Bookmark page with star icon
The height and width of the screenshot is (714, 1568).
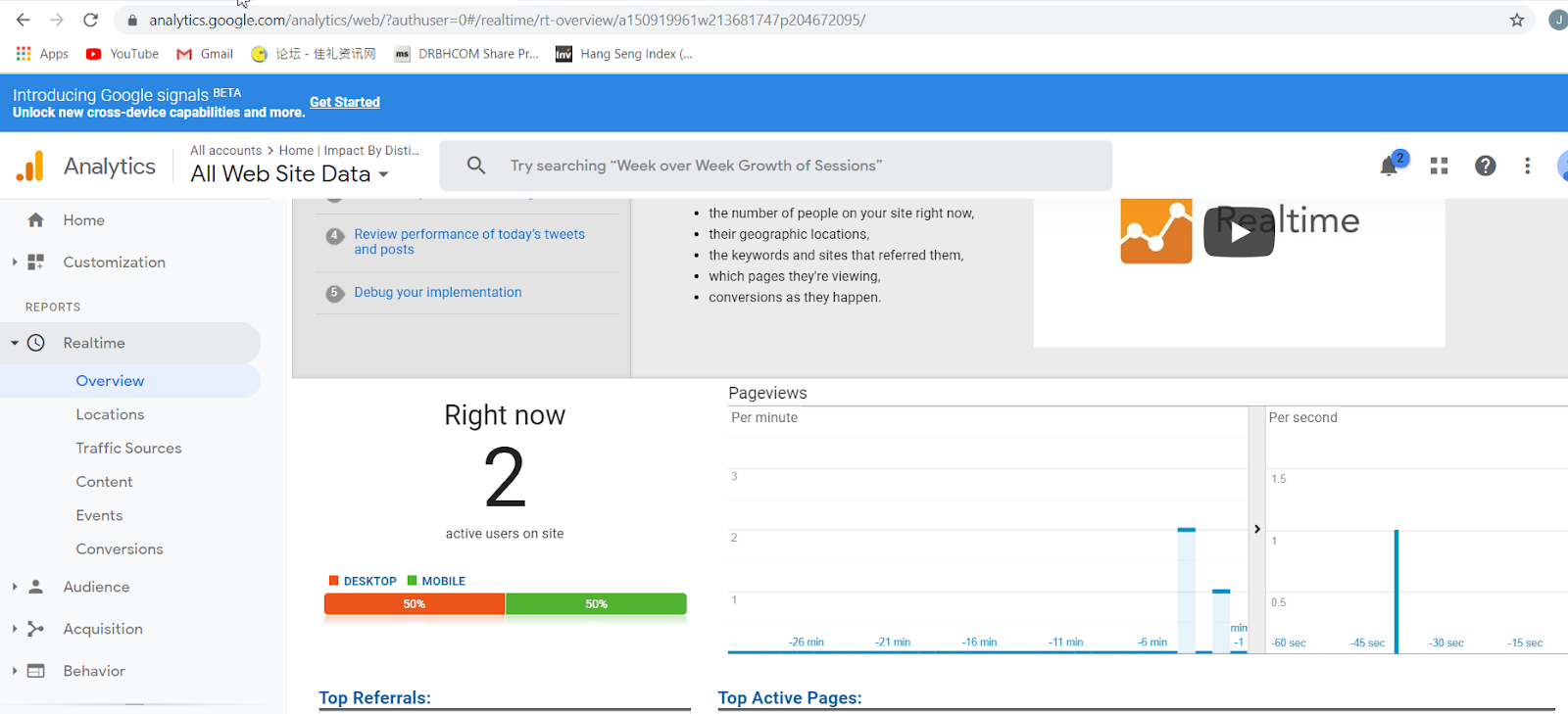point(1517,20)
